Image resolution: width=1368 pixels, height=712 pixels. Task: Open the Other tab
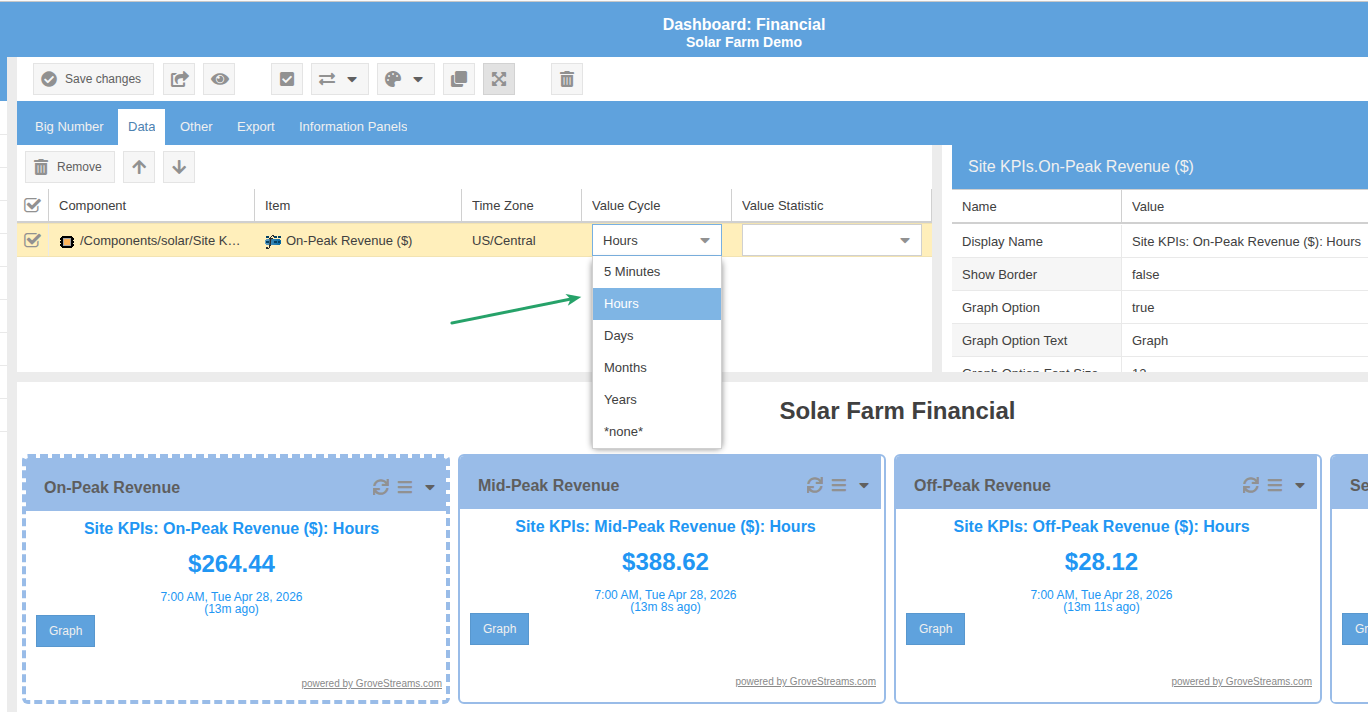coord(196,127)
